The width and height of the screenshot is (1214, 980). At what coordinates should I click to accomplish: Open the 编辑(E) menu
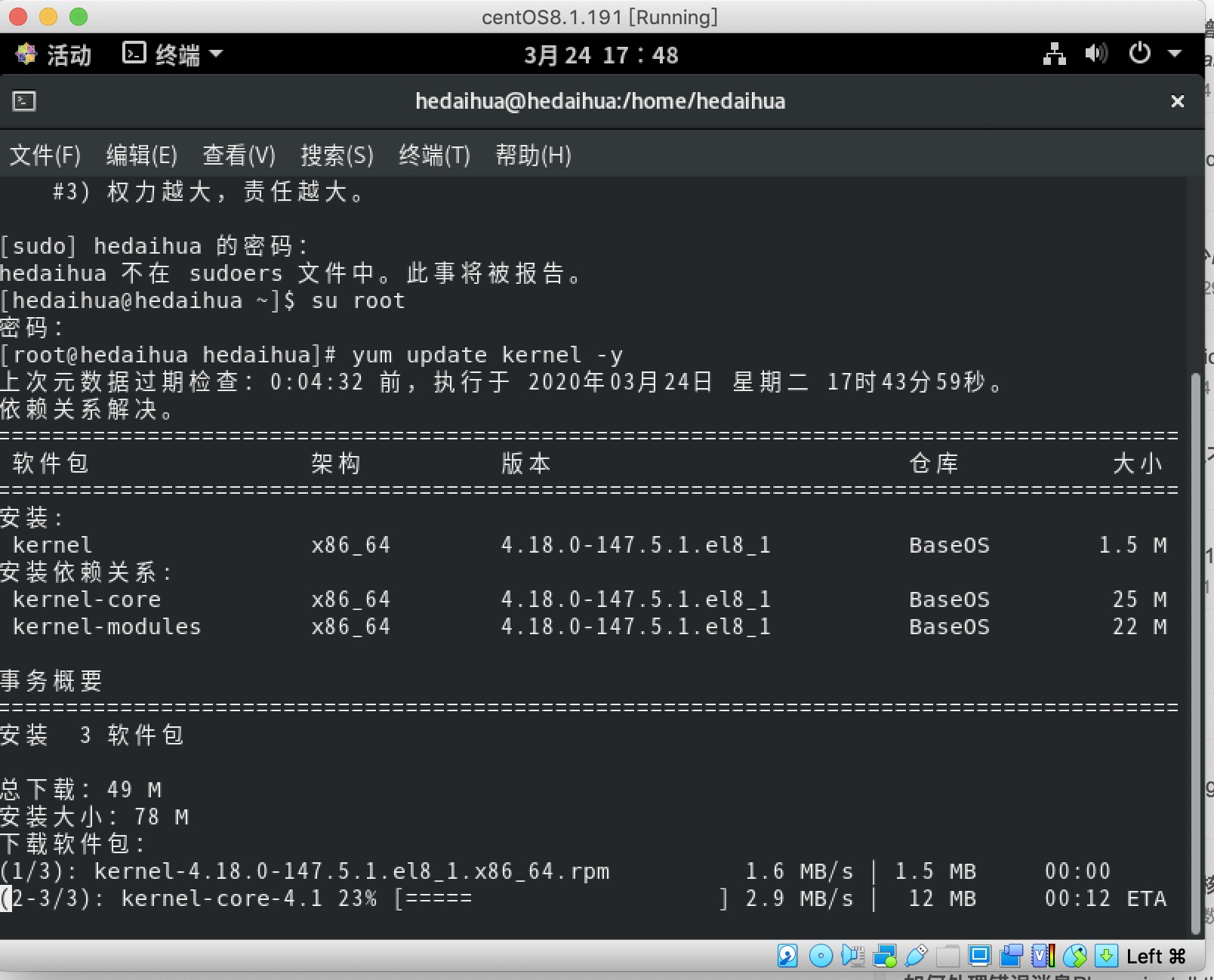(x=141, y=155)
